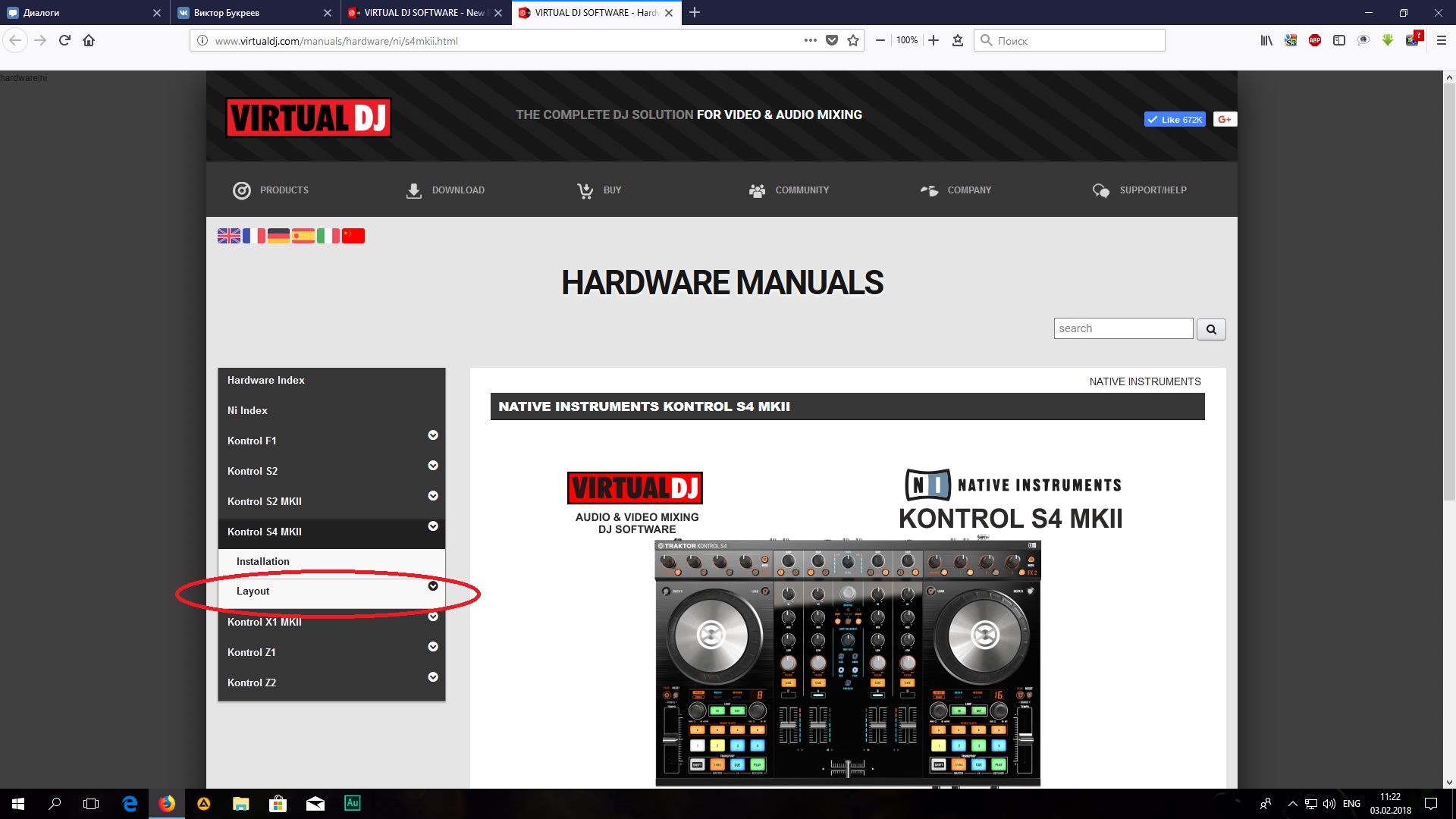Open the Pocket save icon
Image resolution: width=1456 pixels, height=819 pixels.
(x=832, y=40)
